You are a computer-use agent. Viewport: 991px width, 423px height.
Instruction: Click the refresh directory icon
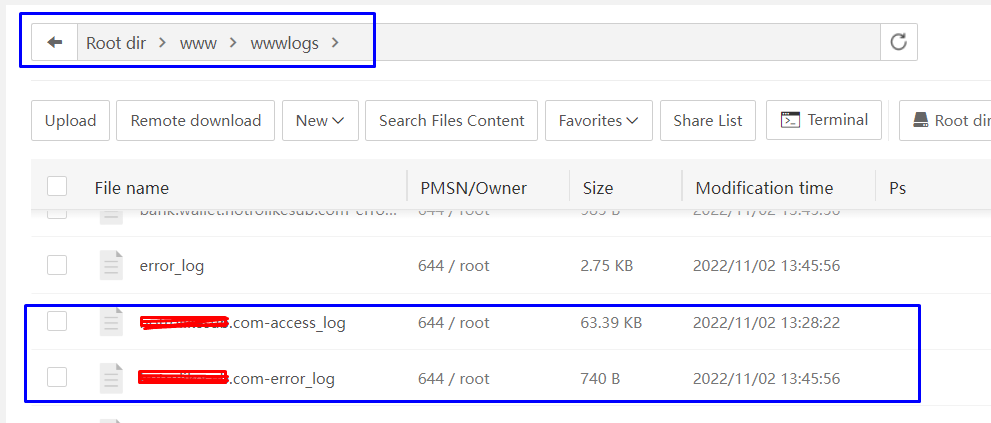click(898, 42)
